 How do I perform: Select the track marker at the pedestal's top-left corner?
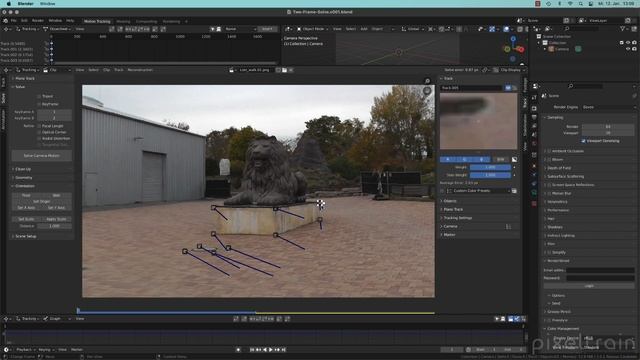click(x=213, y=208)
